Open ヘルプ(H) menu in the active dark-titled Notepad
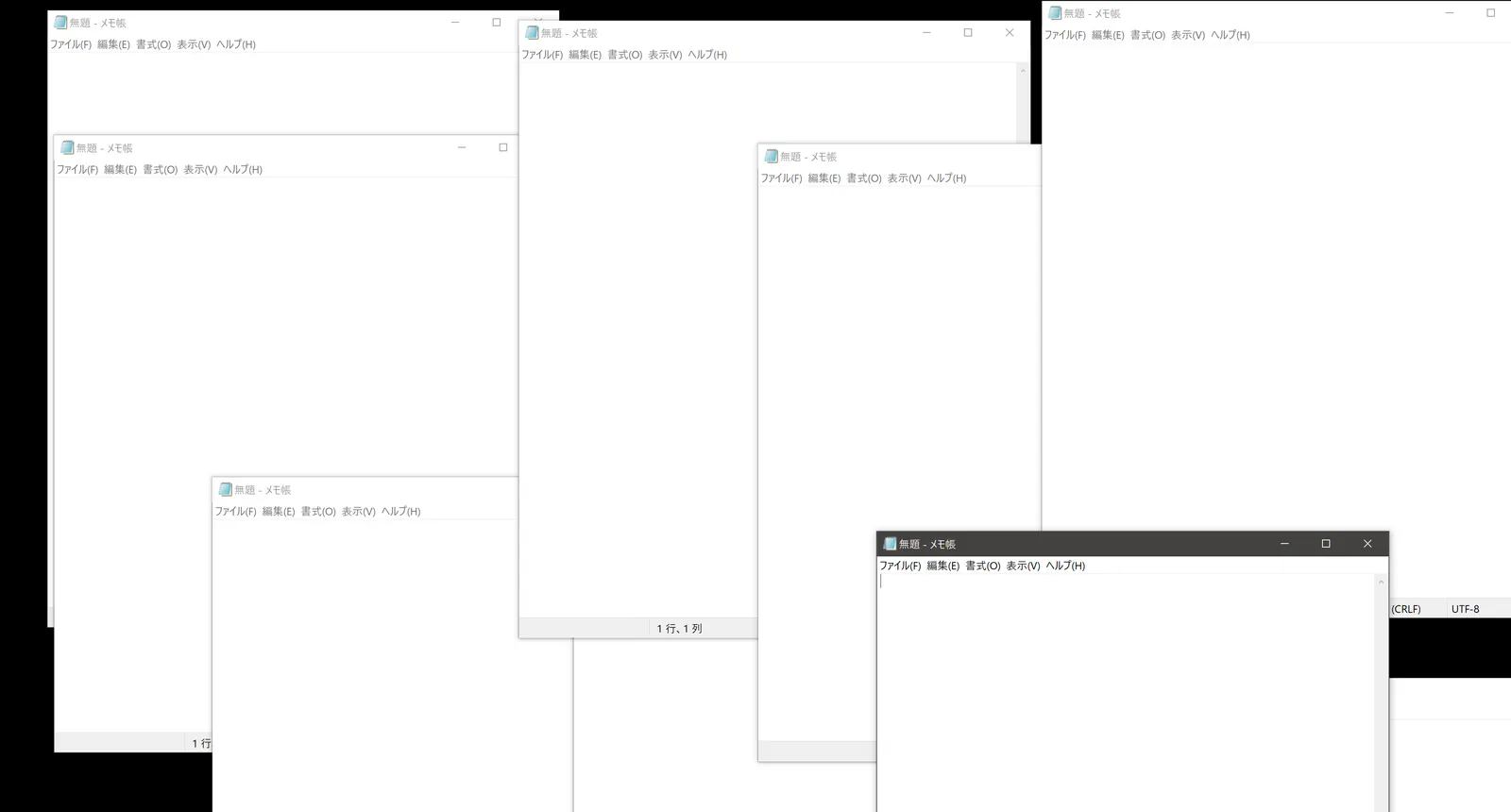Screen dimensions: 1511x812 pos(1065,566)
